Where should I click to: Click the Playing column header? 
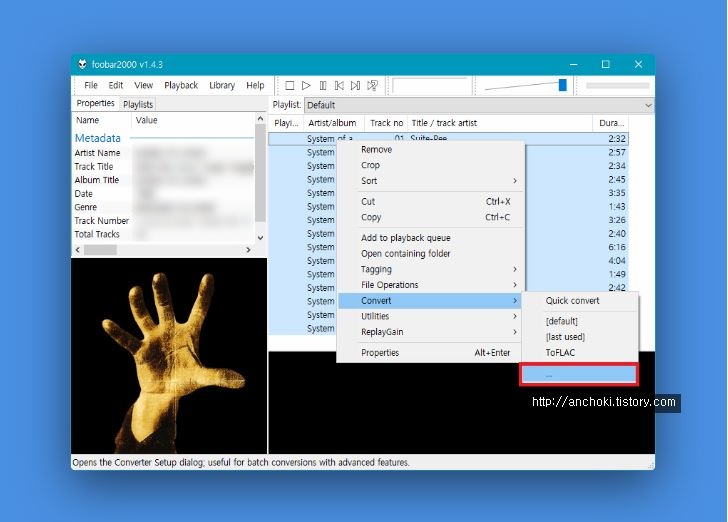click(x=286, y=123)
